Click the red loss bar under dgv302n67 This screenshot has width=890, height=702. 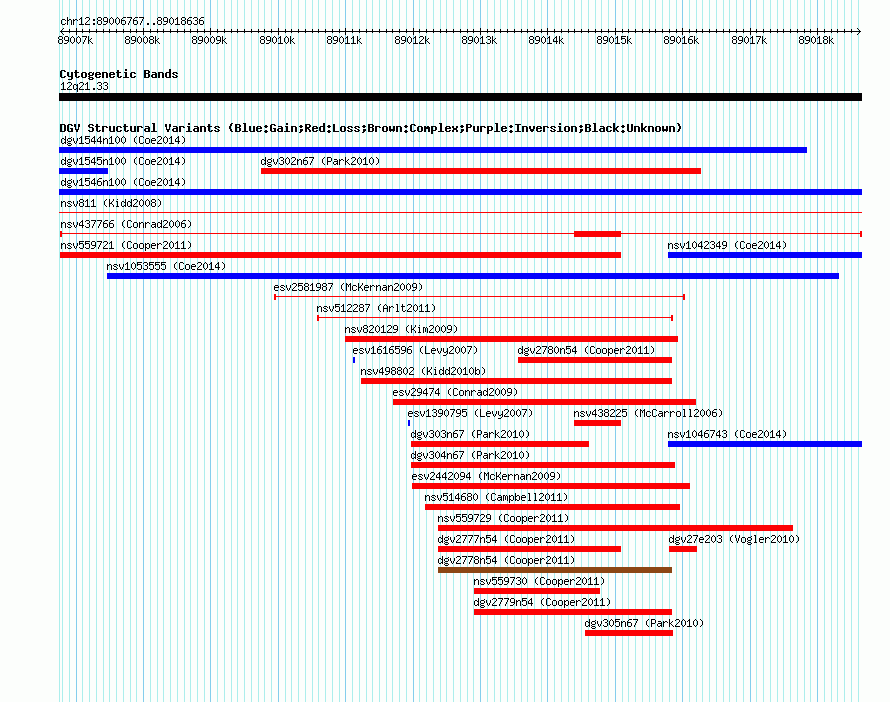click(481, 171)
